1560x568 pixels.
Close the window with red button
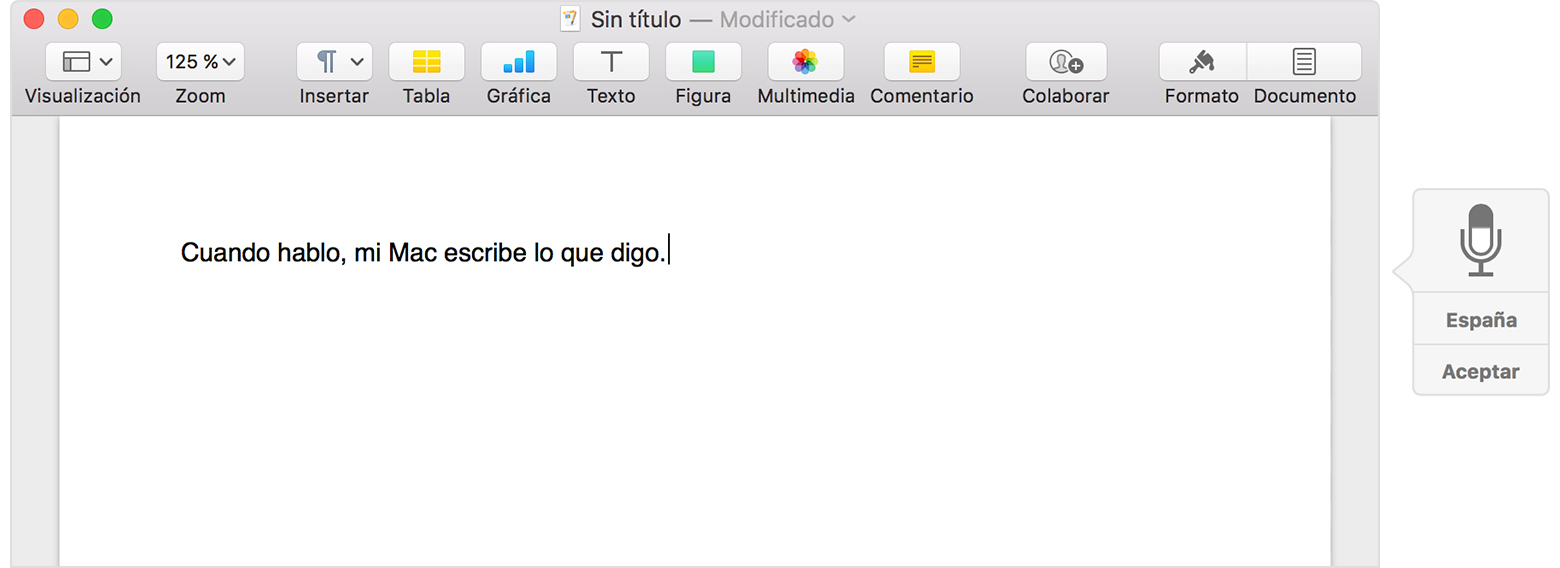(x=34, y=19)
